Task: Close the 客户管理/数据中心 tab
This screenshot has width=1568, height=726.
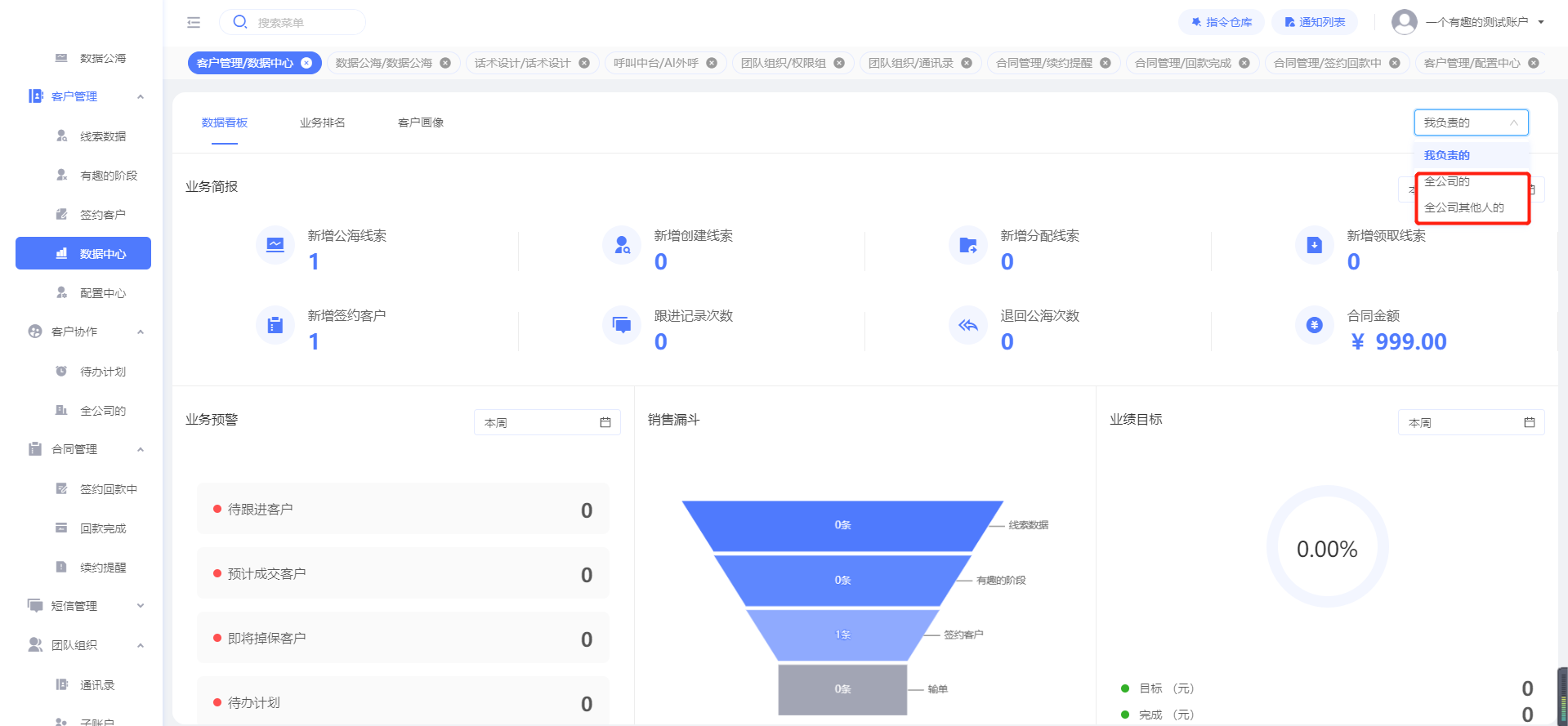Action: pyautogui.click(x=306, y=63)
